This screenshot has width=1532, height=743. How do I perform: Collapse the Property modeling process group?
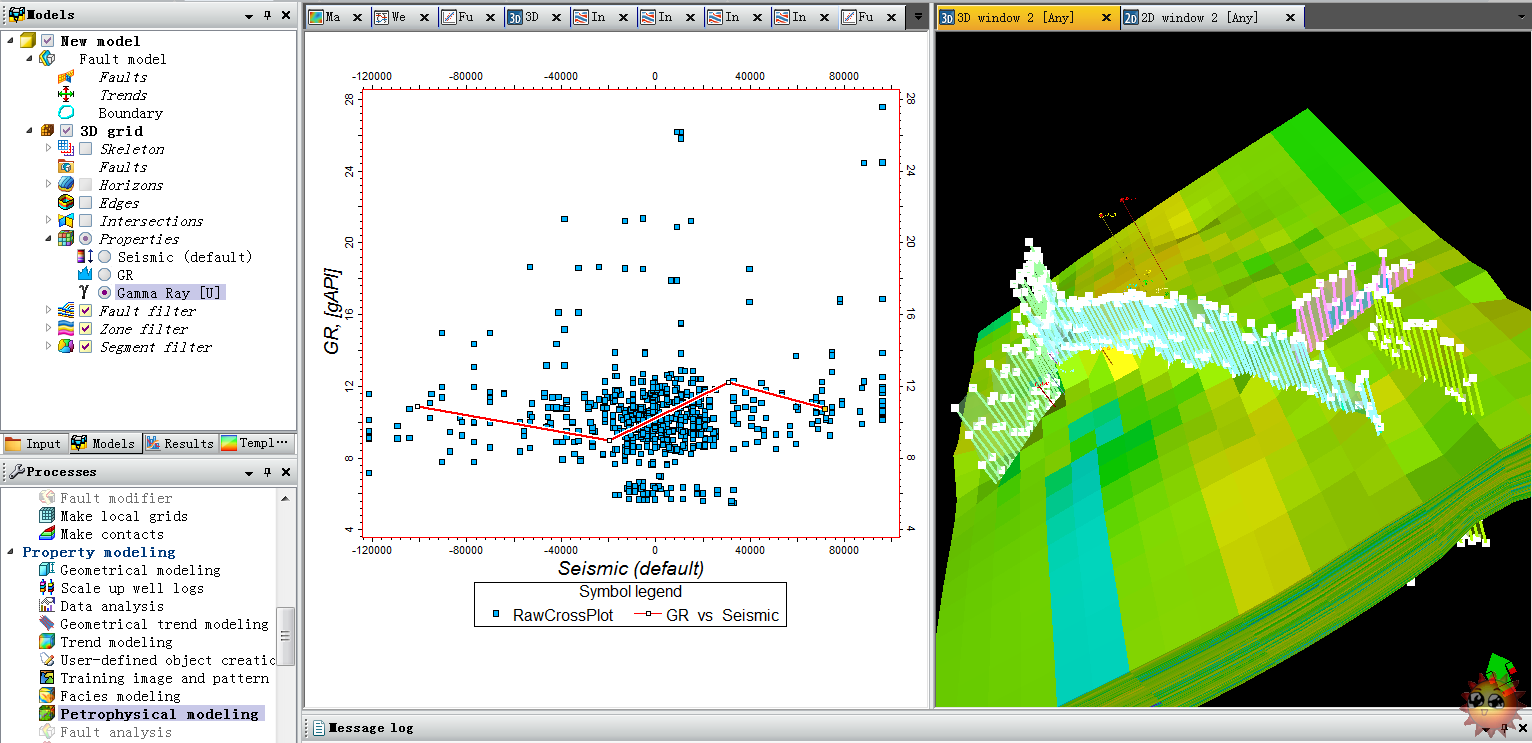coord(12,552)
